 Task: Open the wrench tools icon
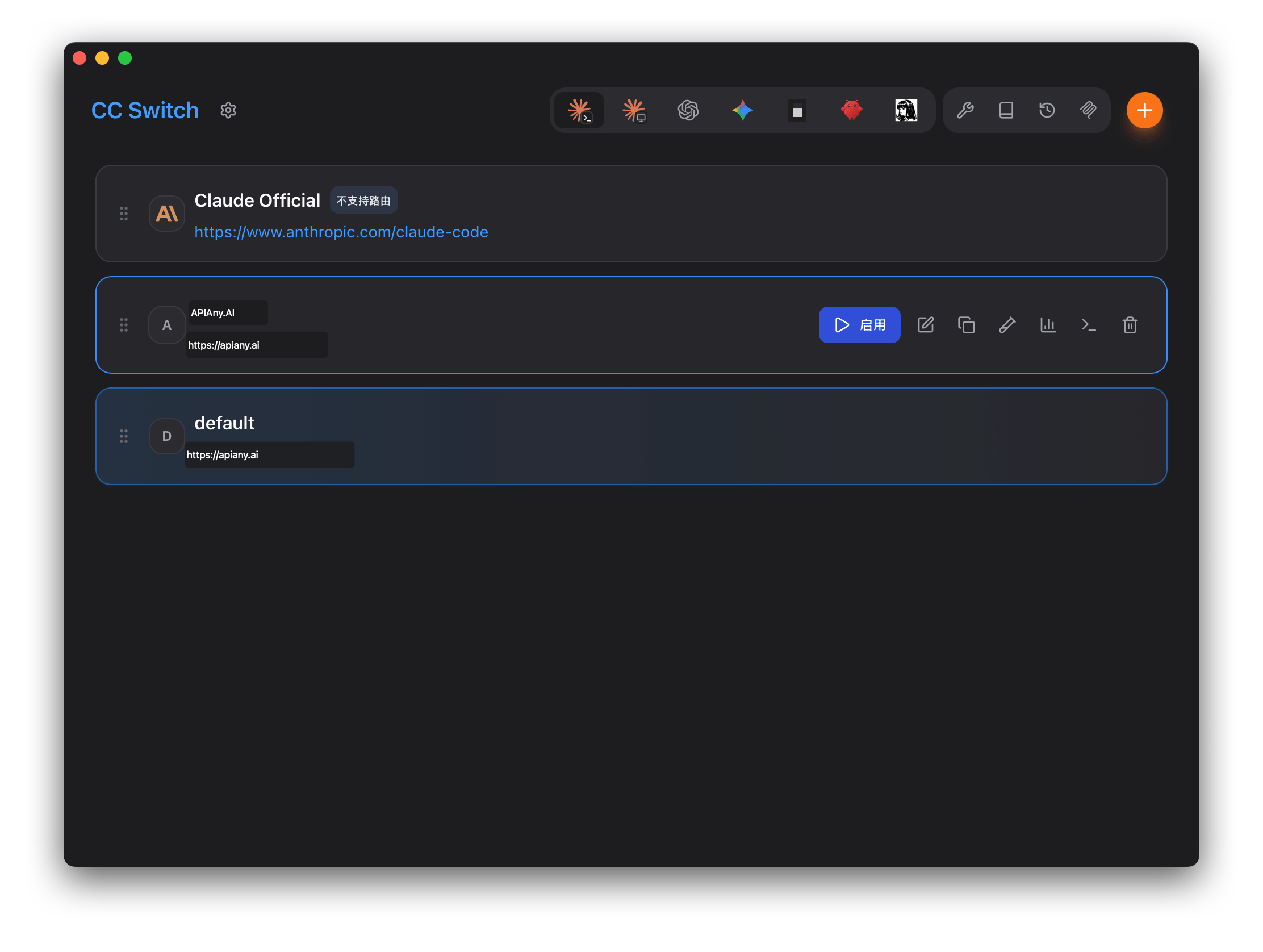[x=965, y=110]
